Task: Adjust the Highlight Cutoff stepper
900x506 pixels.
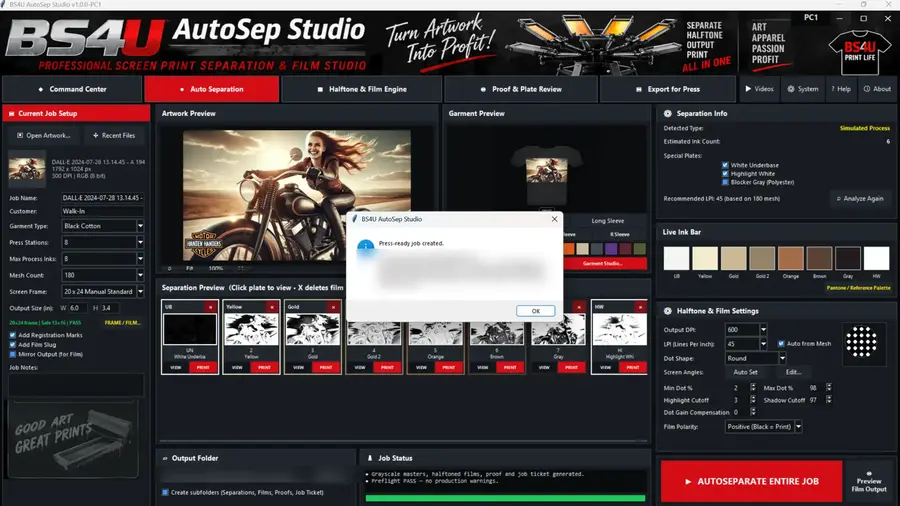Action: point(753,400)
